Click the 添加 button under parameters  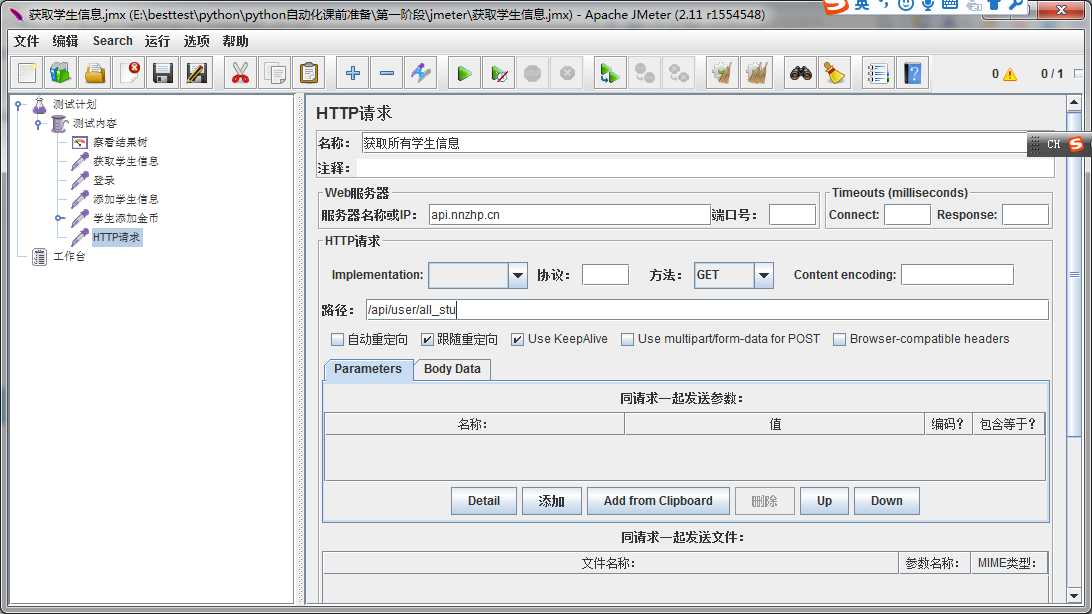point(552,501)
